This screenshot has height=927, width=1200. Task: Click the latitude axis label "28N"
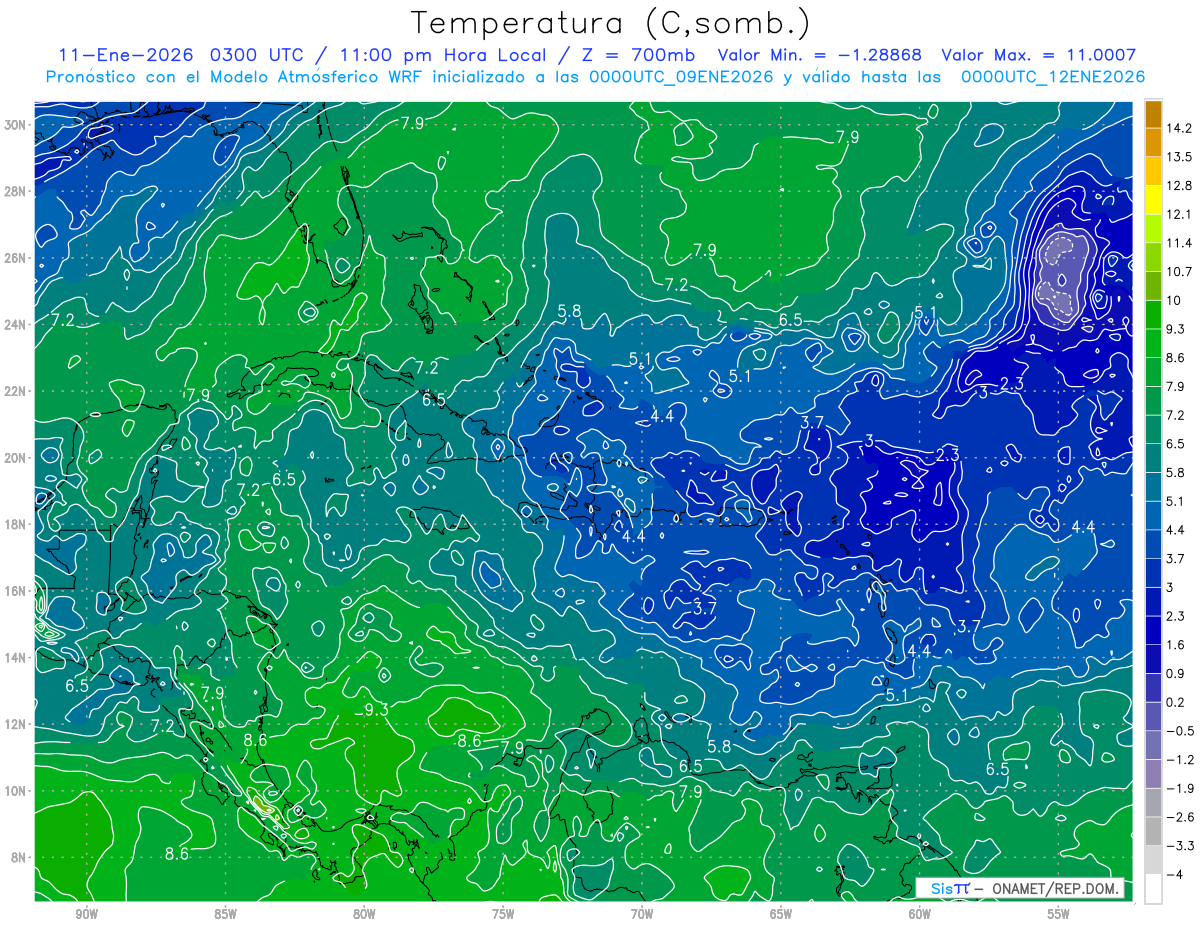tap(15, 191)
